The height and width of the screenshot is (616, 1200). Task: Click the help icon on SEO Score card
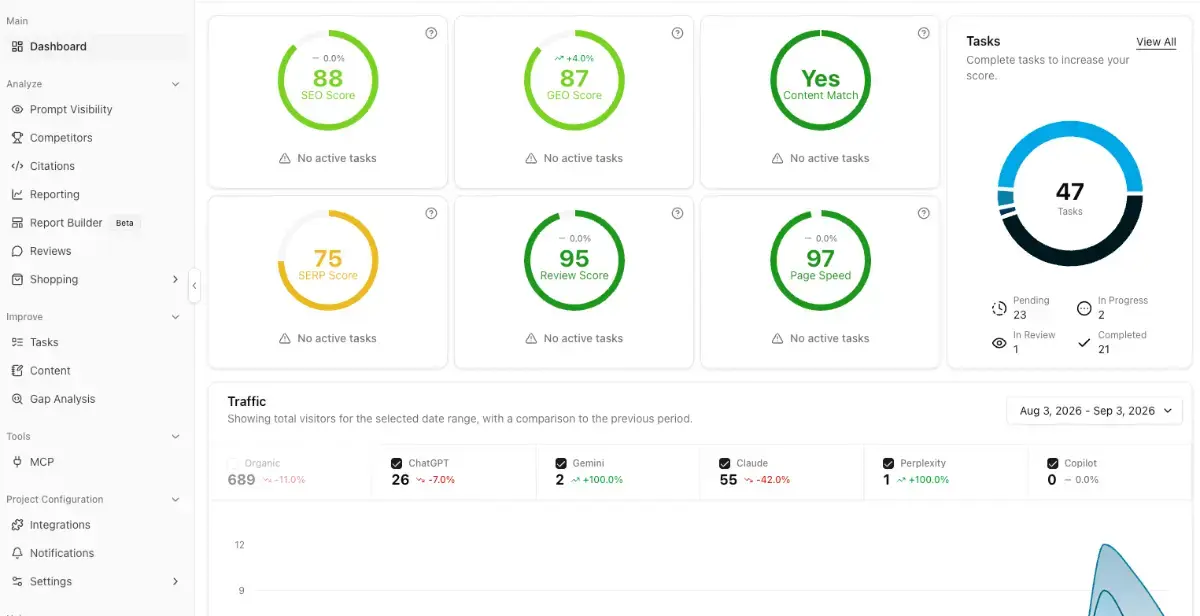pos(431,33)
